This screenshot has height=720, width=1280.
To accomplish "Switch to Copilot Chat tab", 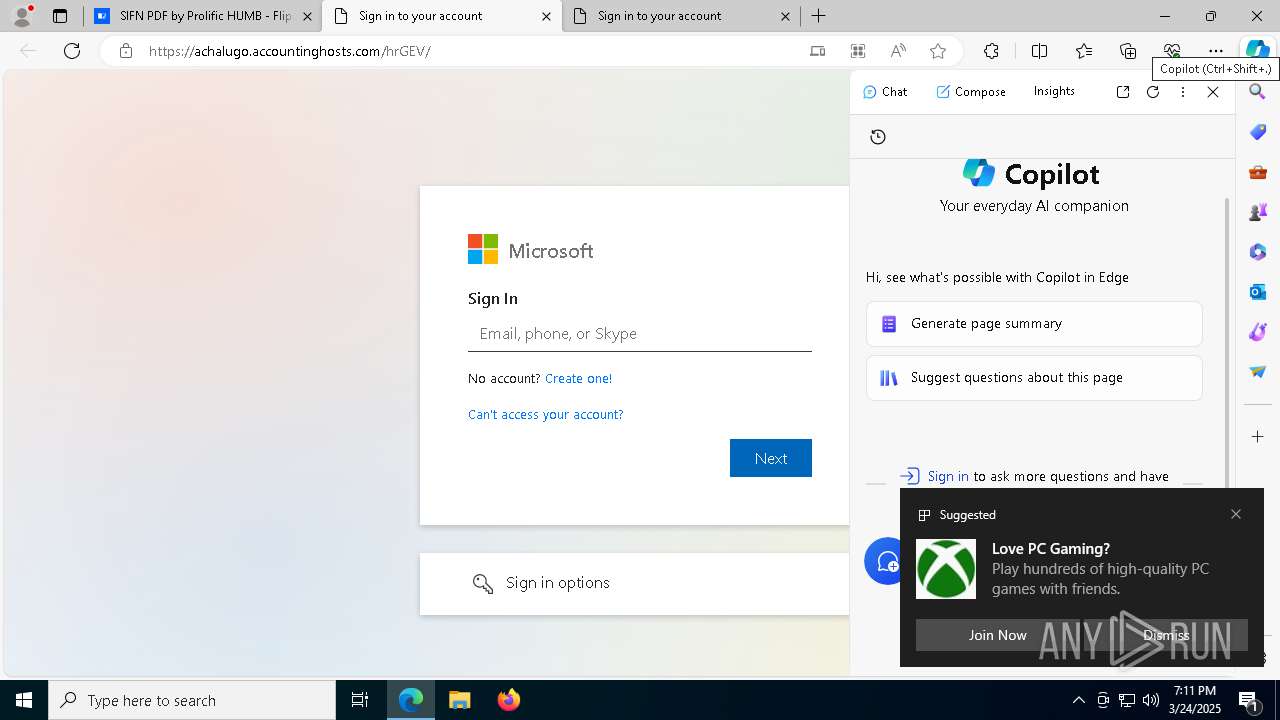I will (x=885, y=92).
